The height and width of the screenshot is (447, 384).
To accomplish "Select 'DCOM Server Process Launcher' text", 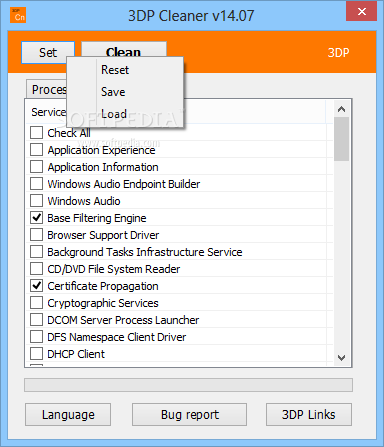I will (123, 320).
